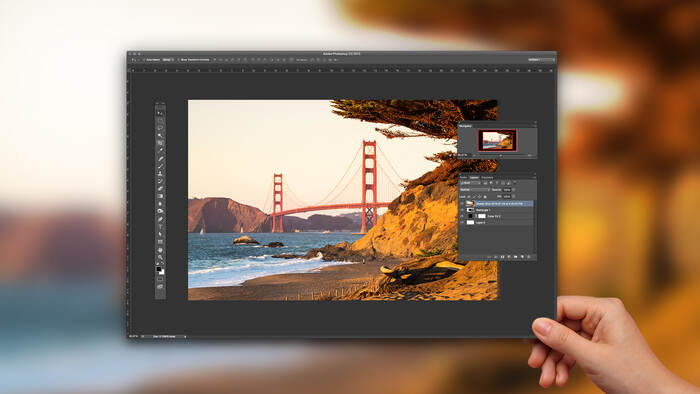Viewport: 700px width, 394px height.
Task: Switch to the Layers tab
Action: (474, 178)
